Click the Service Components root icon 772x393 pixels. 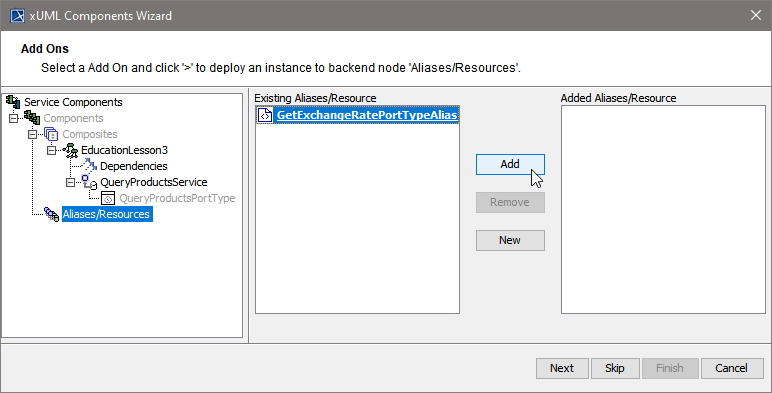point(13,102)
